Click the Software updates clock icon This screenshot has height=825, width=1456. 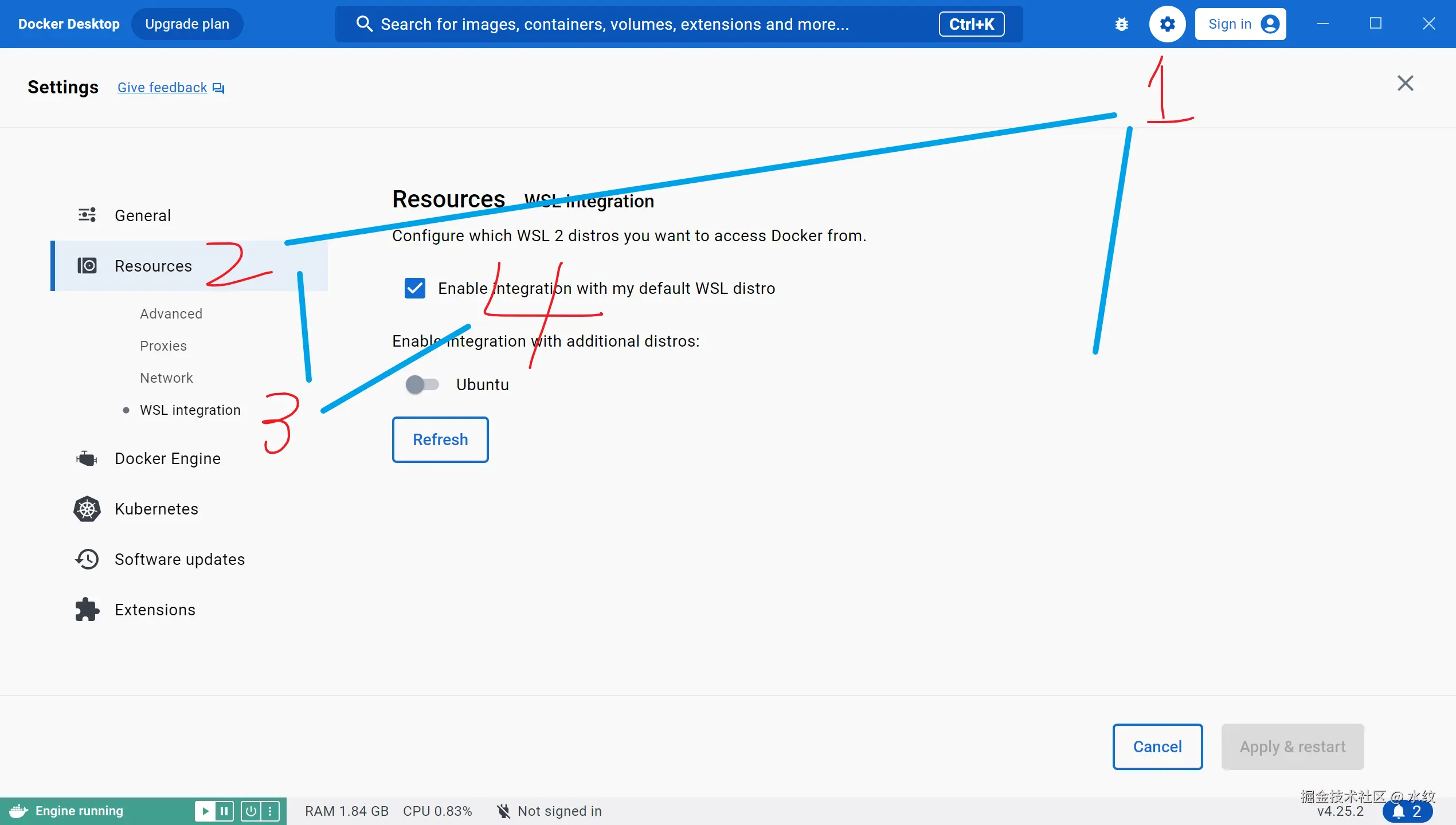[87, 559]
